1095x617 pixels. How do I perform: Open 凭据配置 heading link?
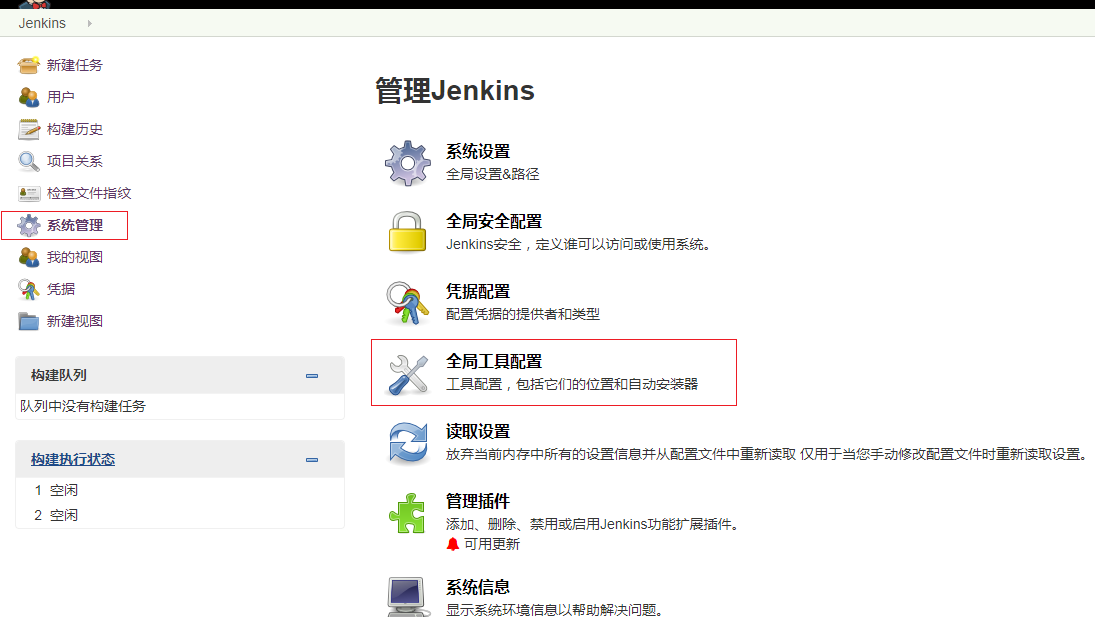[x=478, y=291]
